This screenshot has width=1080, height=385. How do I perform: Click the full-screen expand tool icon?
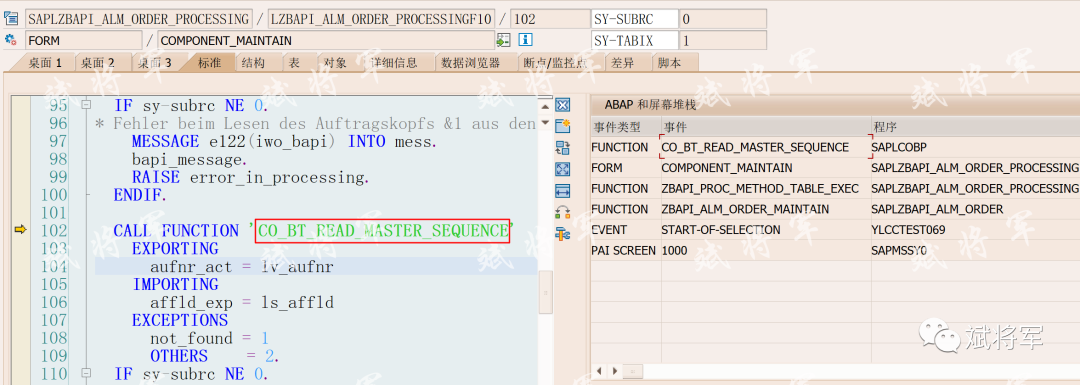click(563, 169)
